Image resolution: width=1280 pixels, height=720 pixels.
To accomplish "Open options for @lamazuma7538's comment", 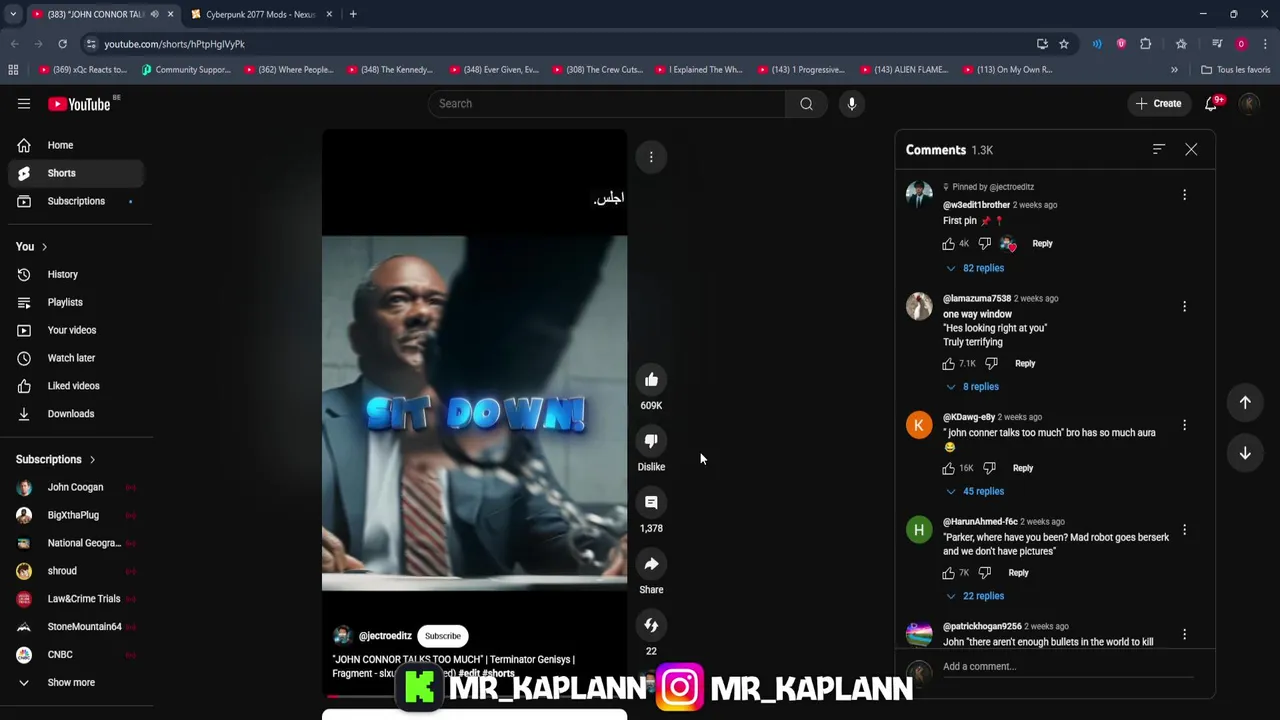I will coord(1185,307).
